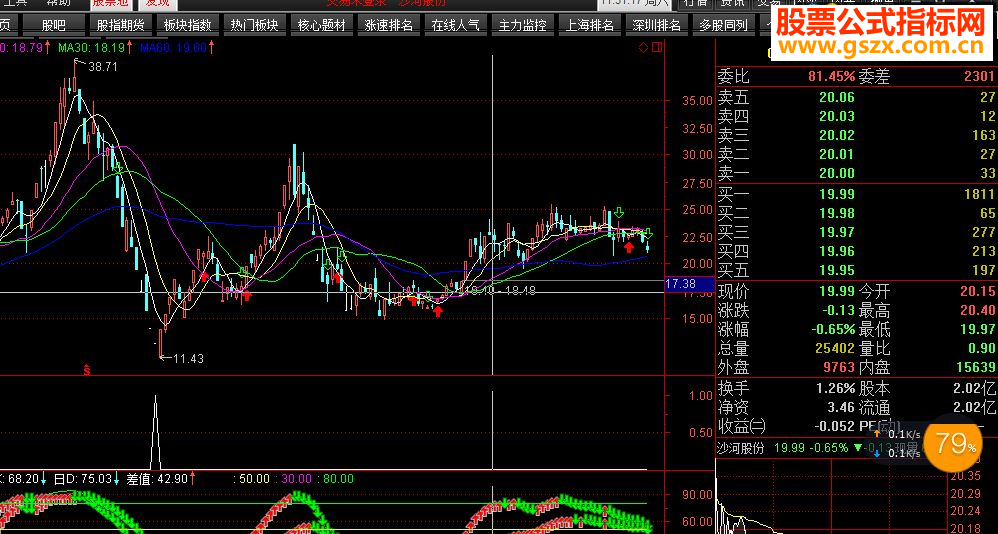Open 板块指数 from the toolbar

click(187, 25)
